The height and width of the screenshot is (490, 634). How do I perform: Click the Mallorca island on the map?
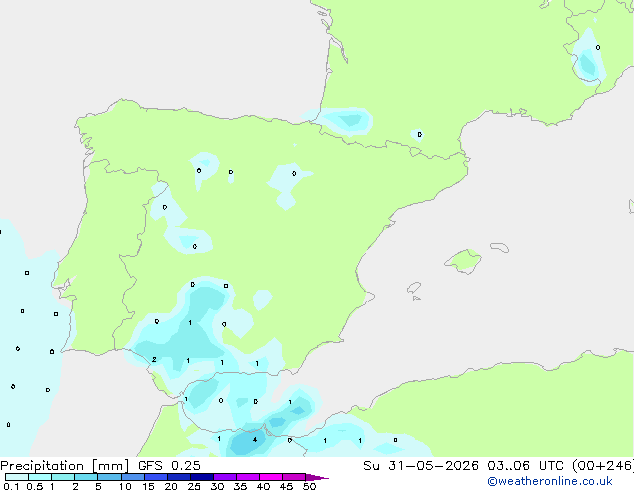tap(463, 261)
